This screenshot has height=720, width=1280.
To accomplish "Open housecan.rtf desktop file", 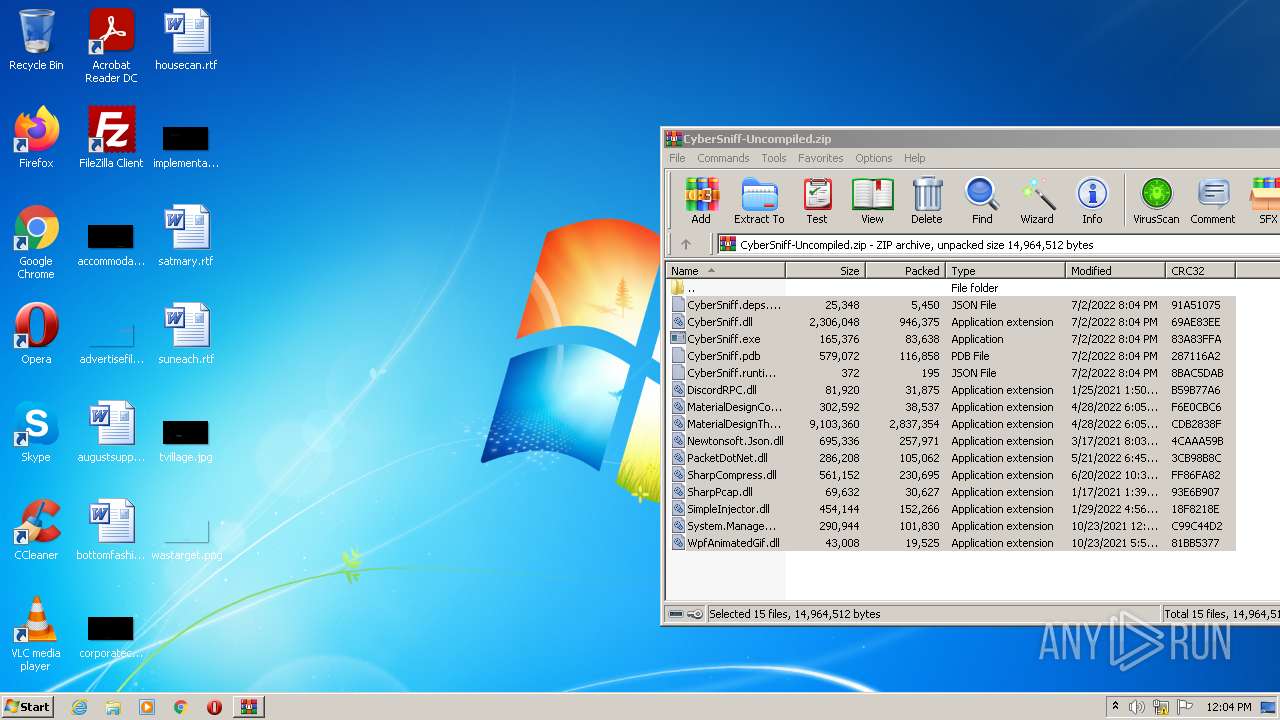I will pos(186,40).
